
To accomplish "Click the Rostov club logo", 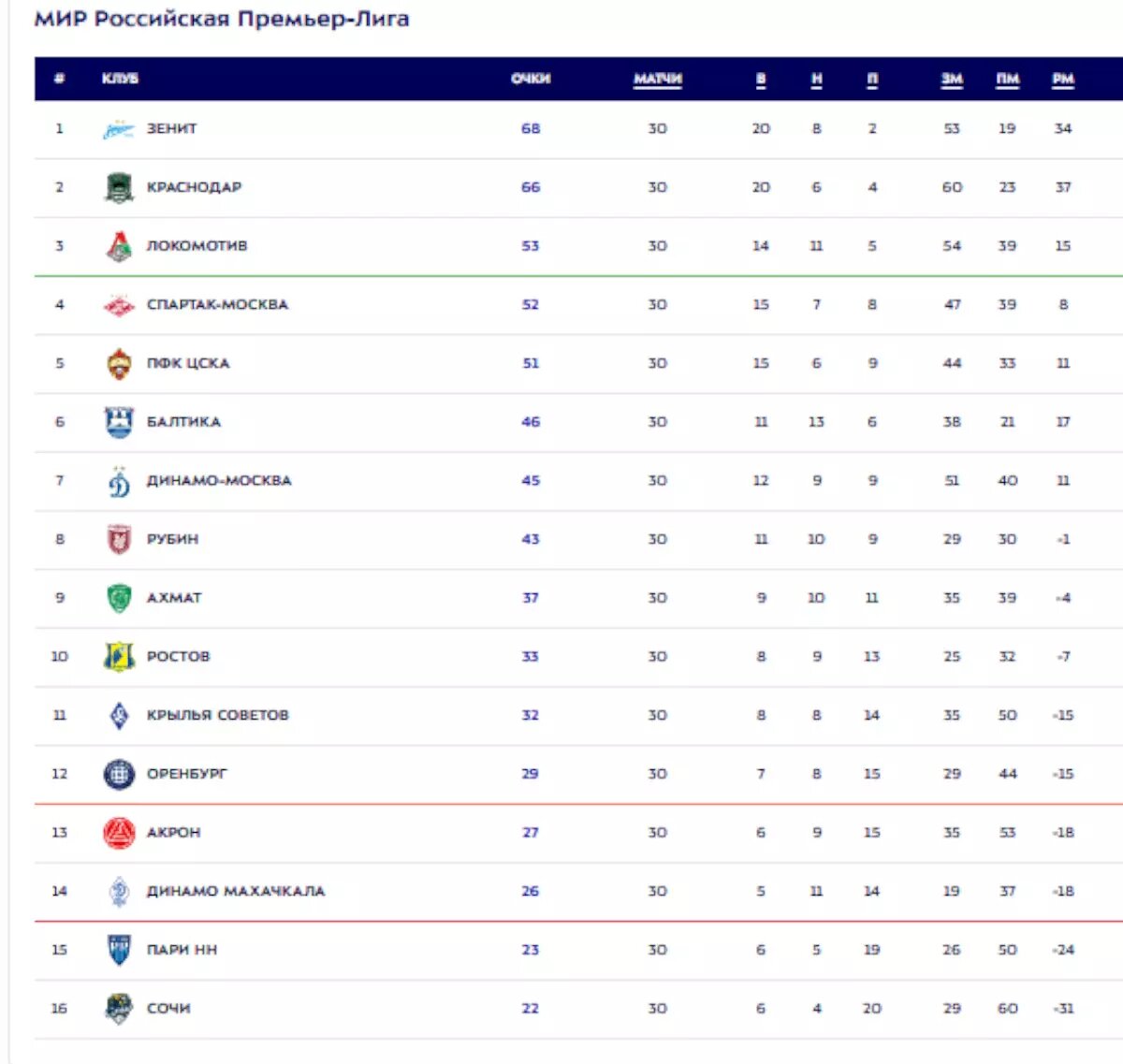I will [x=119, y=657].
